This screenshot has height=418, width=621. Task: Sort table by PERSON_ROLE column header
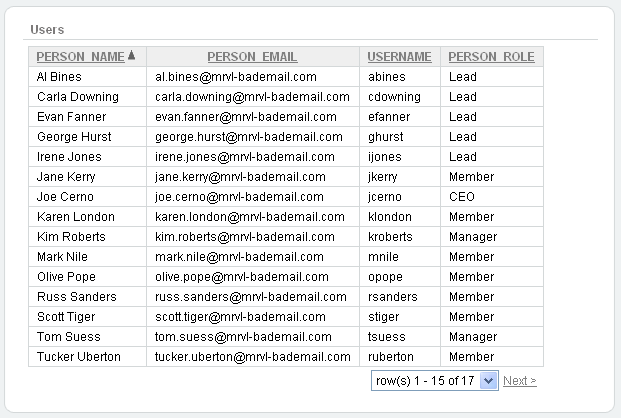[x=491, y=57]
